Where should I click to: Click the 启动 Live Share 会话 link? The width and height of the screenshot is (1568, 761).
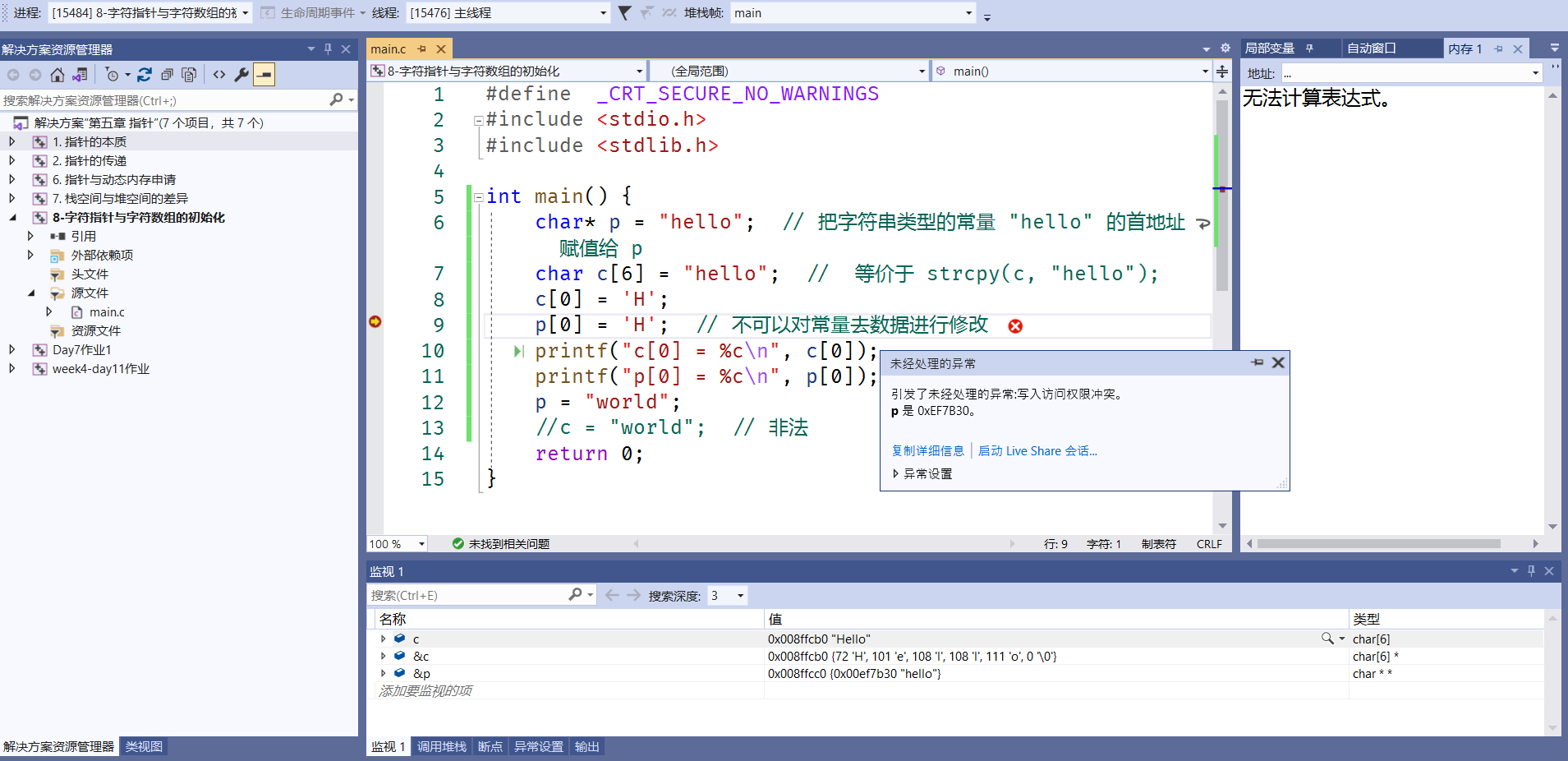(x=1037, y=450)
